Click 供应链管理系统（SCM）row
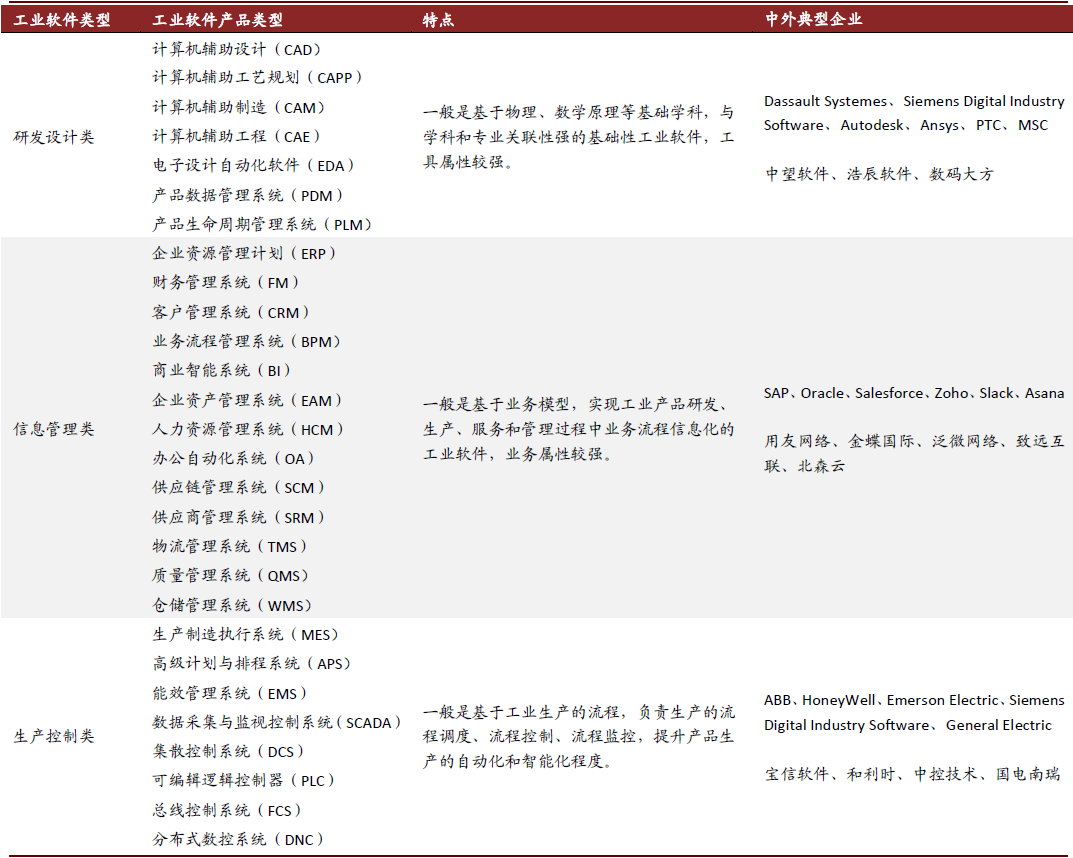 [x=238, y=487]
